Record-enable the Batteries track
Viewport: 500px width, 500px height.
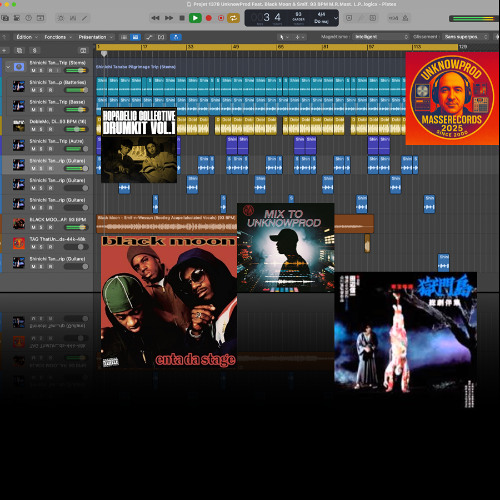[x=50, y=90]
